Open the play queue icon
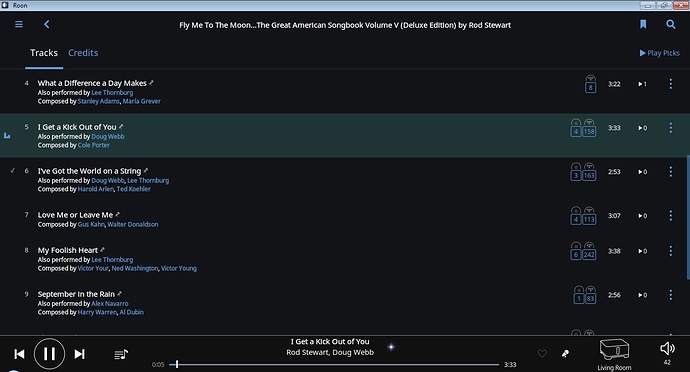 click(121, 354)
